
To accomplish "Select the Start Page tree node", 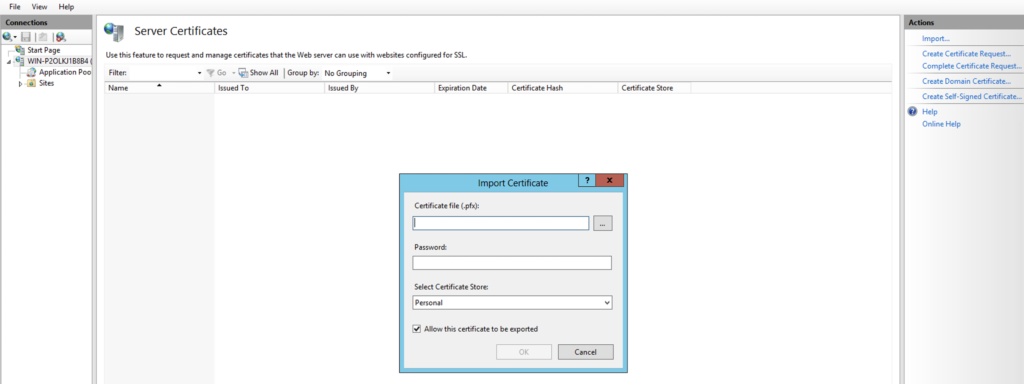I will (x=43, y=50).
